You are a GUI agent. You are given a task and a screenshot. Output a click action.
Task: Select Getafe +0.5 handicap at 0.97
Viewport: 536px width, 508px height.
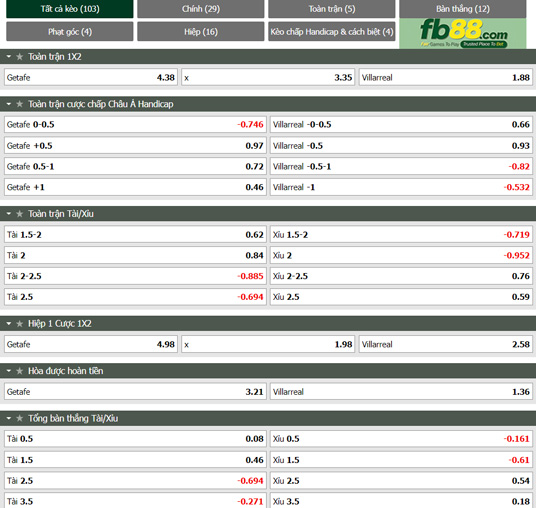(x=135, y=146)
